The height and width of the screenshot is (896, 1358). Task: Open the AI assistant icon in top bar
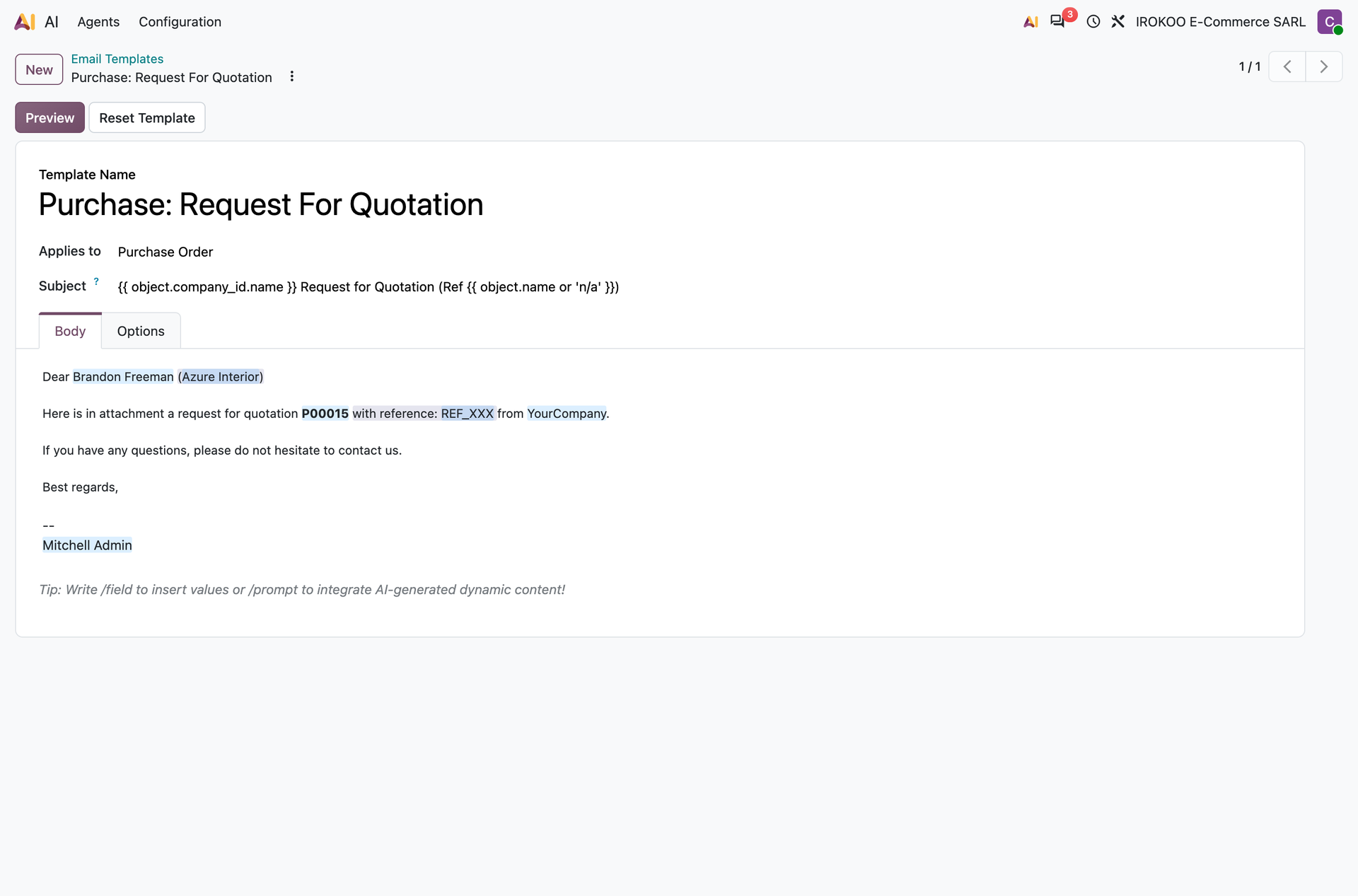coord(1031,22)
